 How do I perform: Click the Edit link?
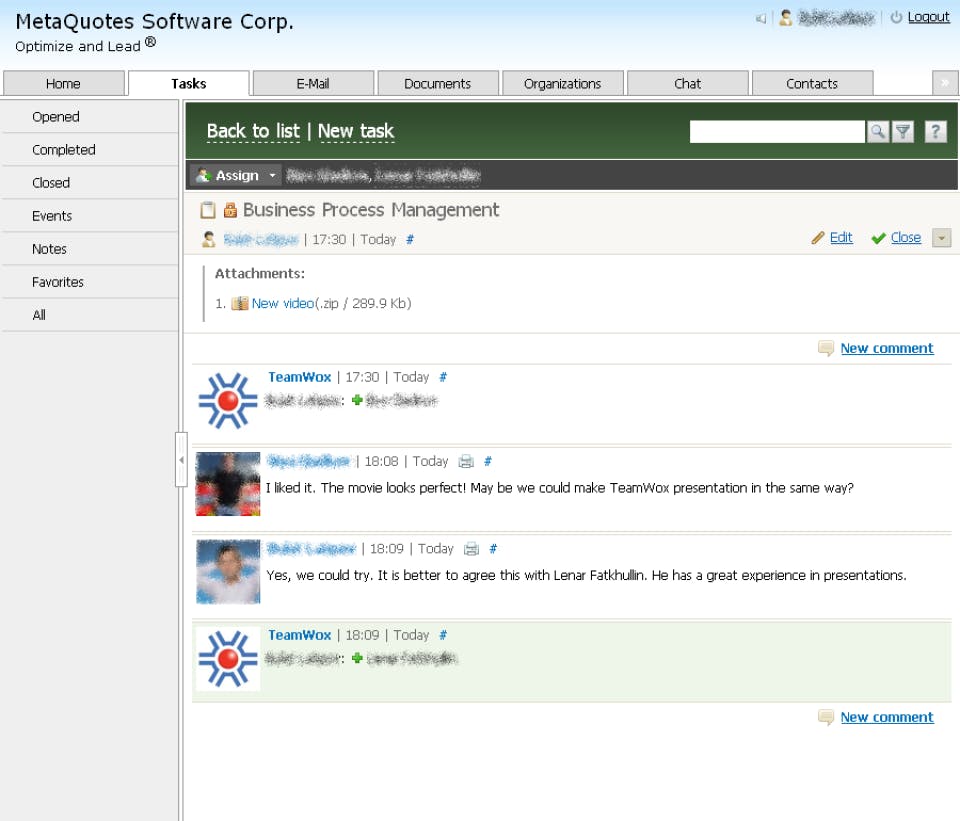841,238
